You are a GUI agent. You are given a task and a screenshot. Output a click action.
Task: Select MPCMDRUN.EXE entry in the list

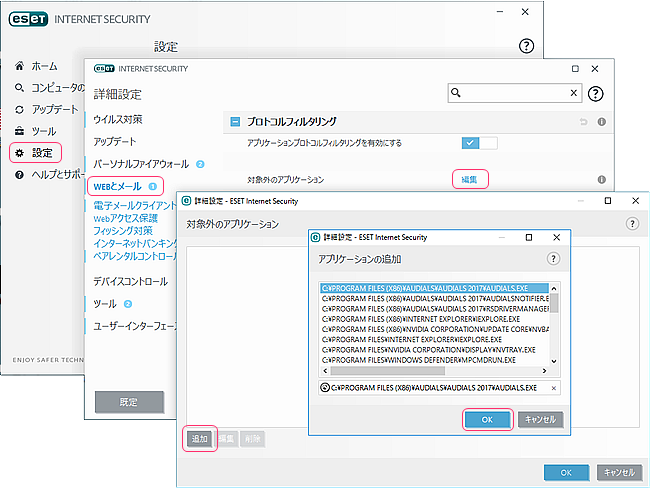coord(435,360)
